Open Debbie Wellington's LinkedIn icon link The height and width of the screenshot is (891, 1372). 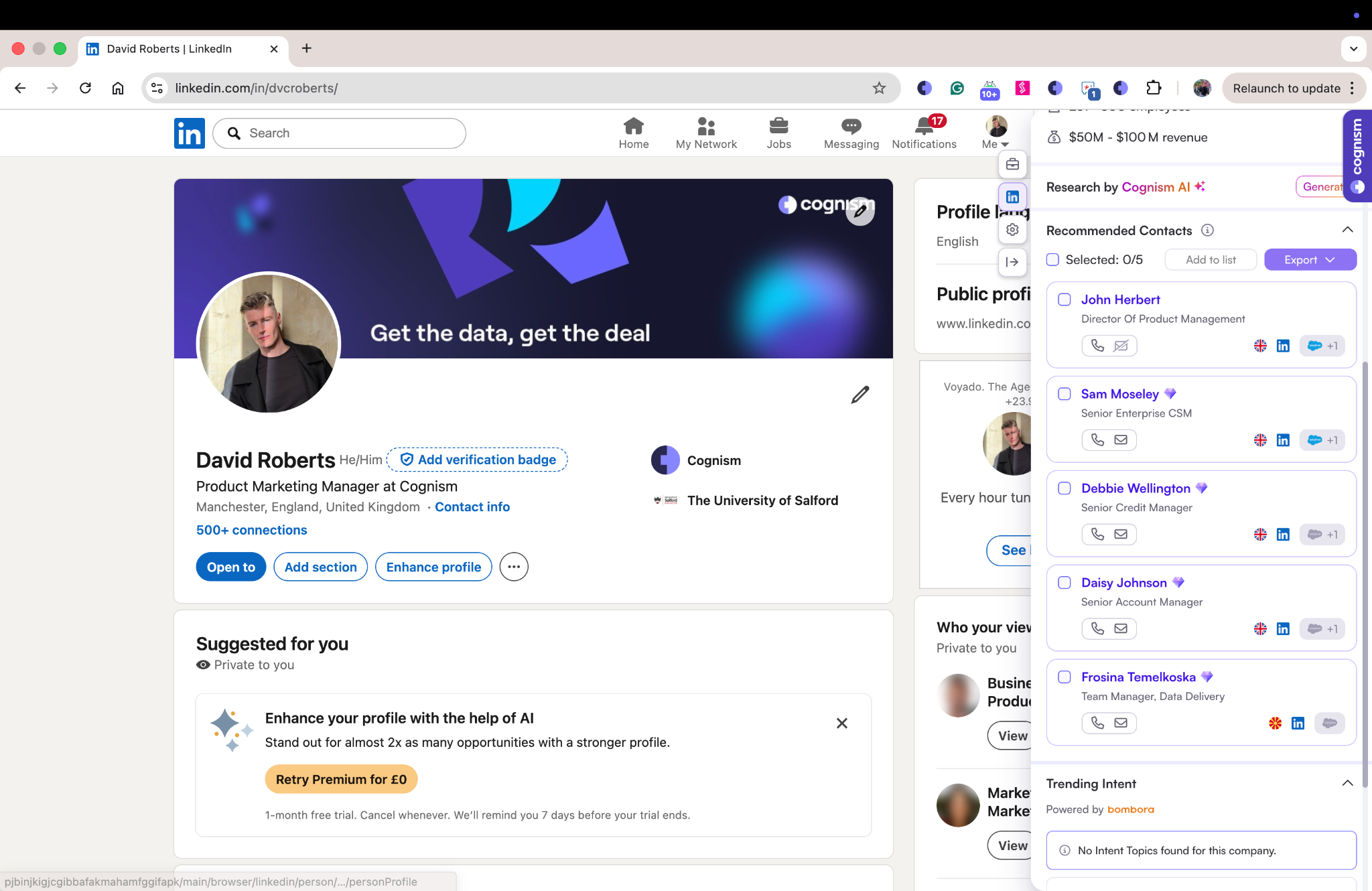[x=1282, y=535]
